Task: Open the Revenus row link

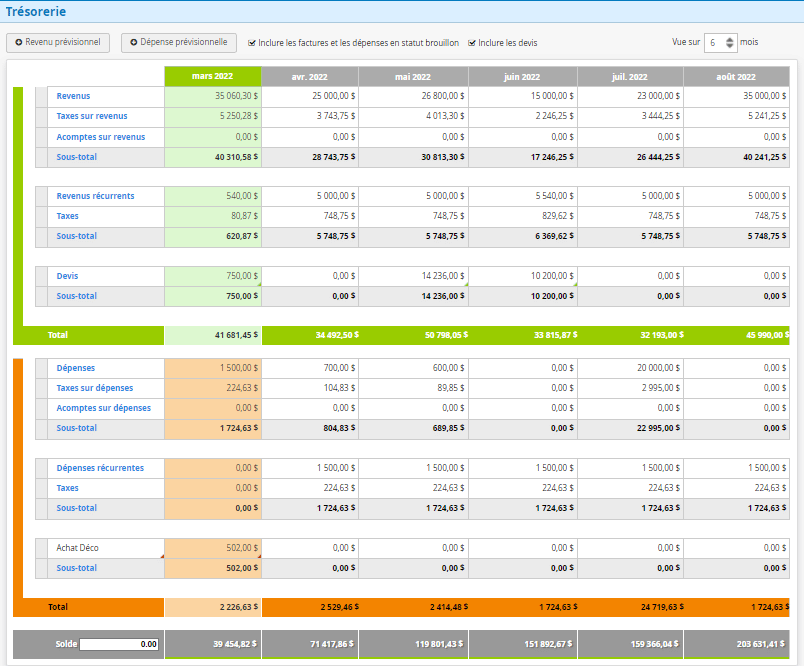Action: click(x=73, y=96)
